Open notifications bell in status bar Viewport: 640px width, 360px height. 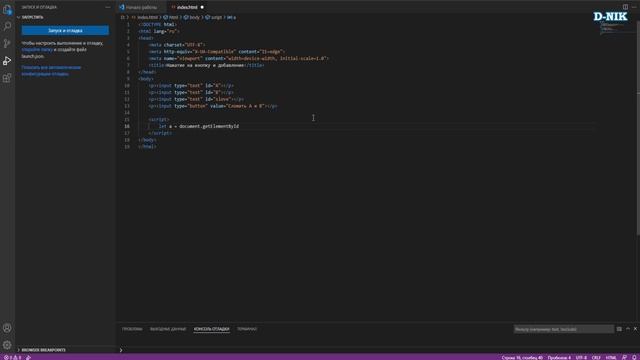click(x=634, y=357)
